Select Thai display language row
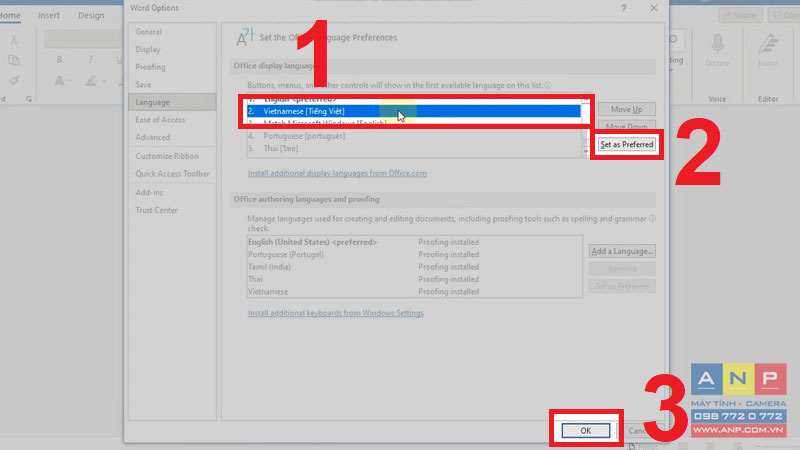This screenshot has width=800, height=450. 413,148
